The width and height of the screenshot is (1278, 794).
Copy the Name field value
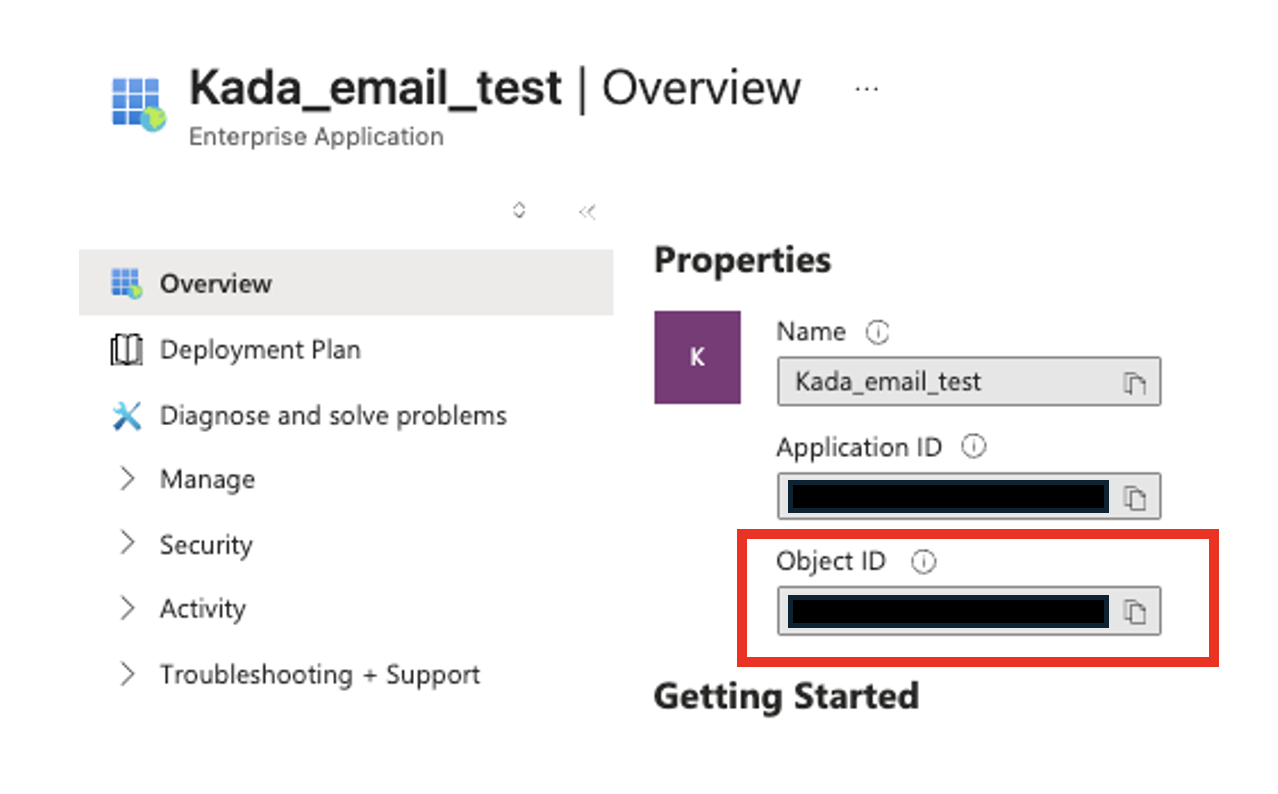pos(1133,382)
